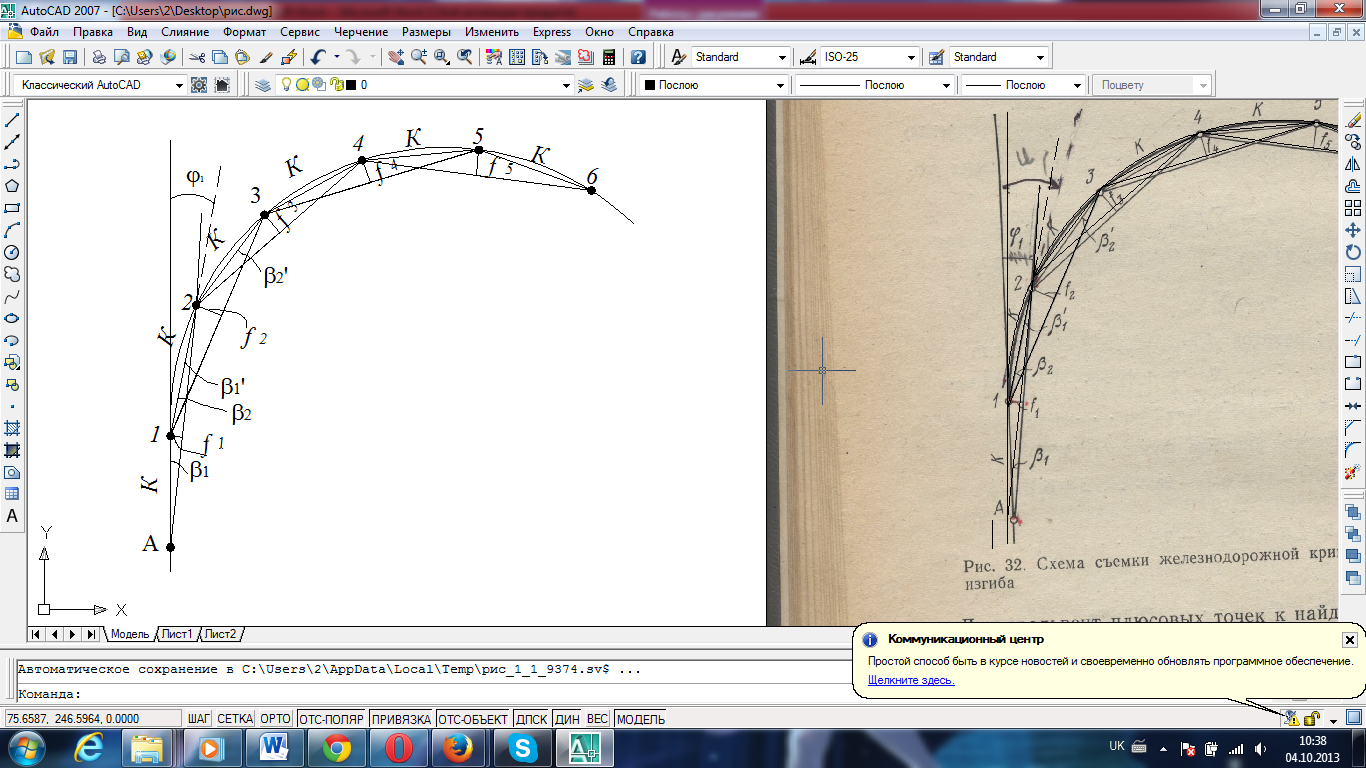The height and width of the screenshot is (768, 1366).
Task: Toggle ДИН dynamic input
Action: pyautogui.click(x=568, y=719)
